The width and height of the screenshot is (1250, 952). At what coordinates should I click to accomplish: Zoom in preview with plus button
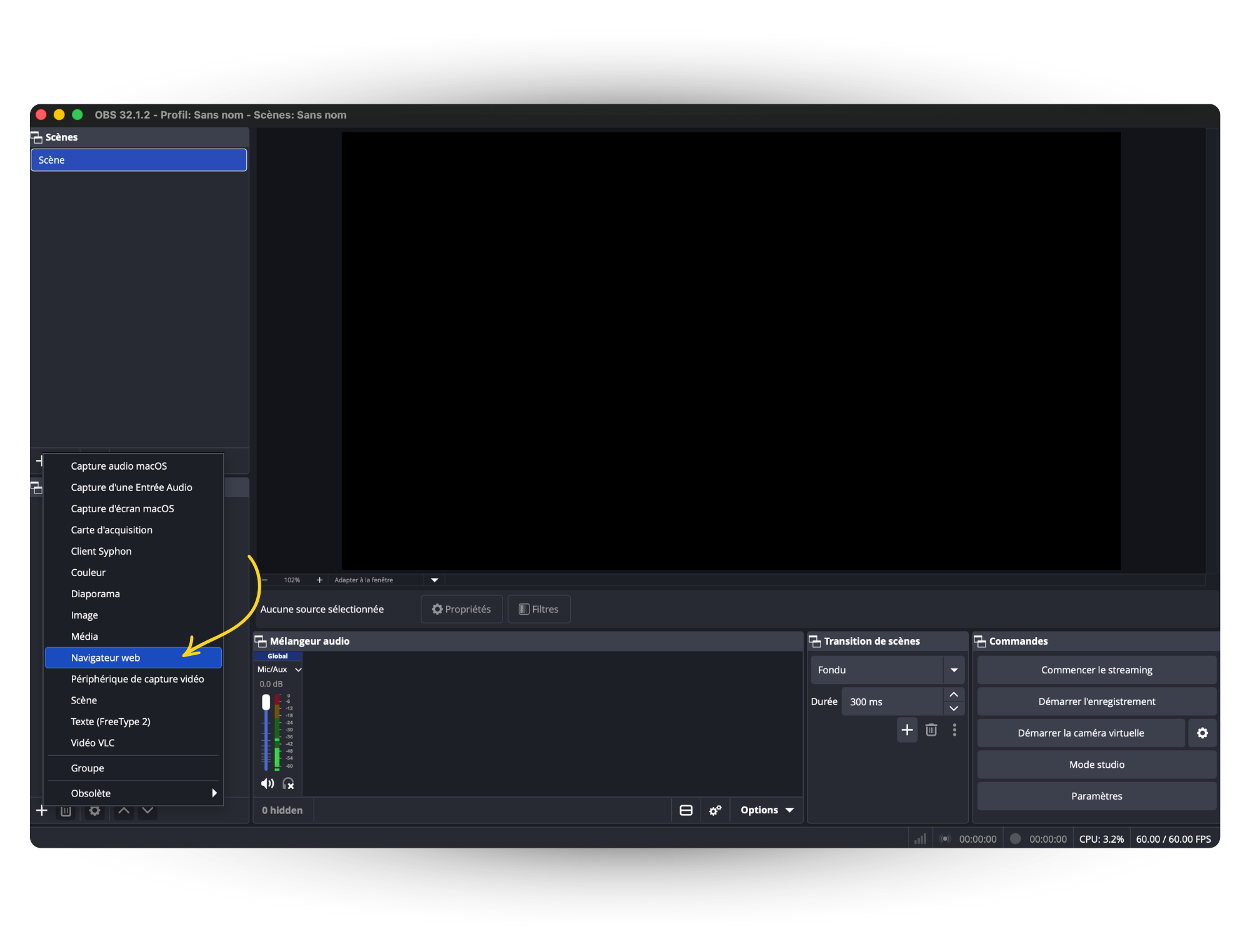click(x=319, y=580)
